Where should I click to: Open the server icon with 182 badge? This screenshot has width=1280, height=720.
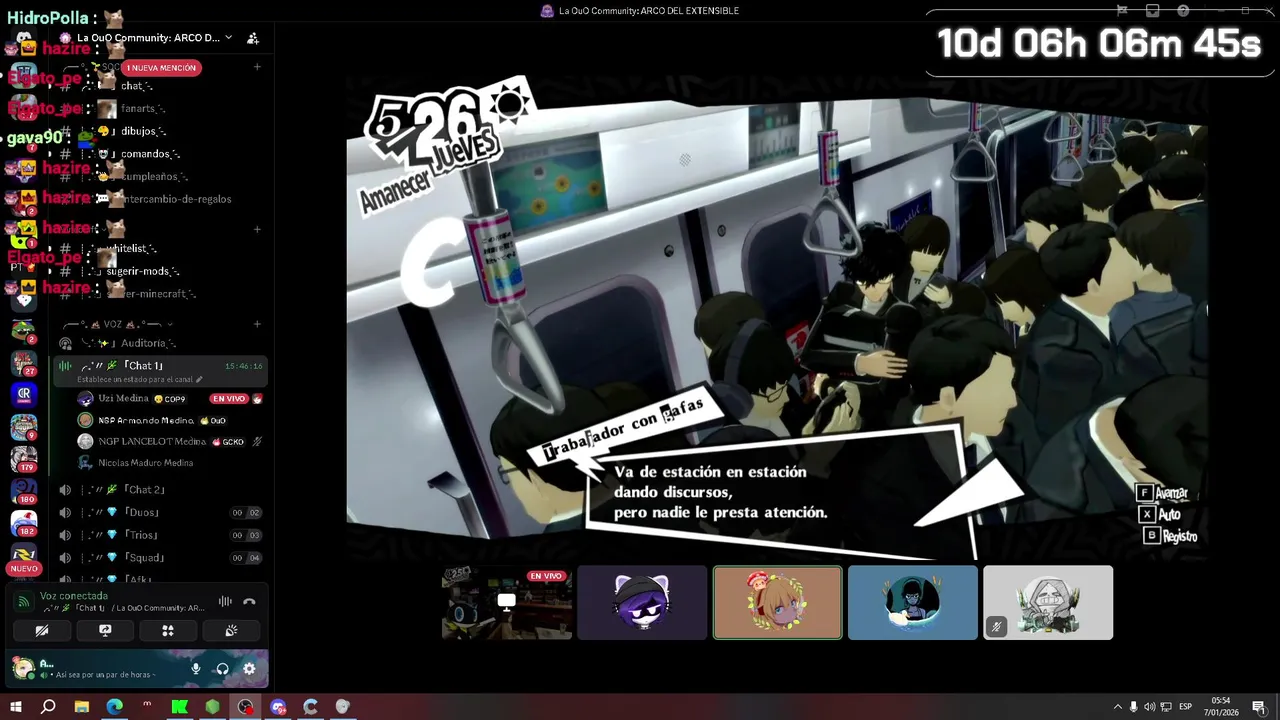[24, 523]
